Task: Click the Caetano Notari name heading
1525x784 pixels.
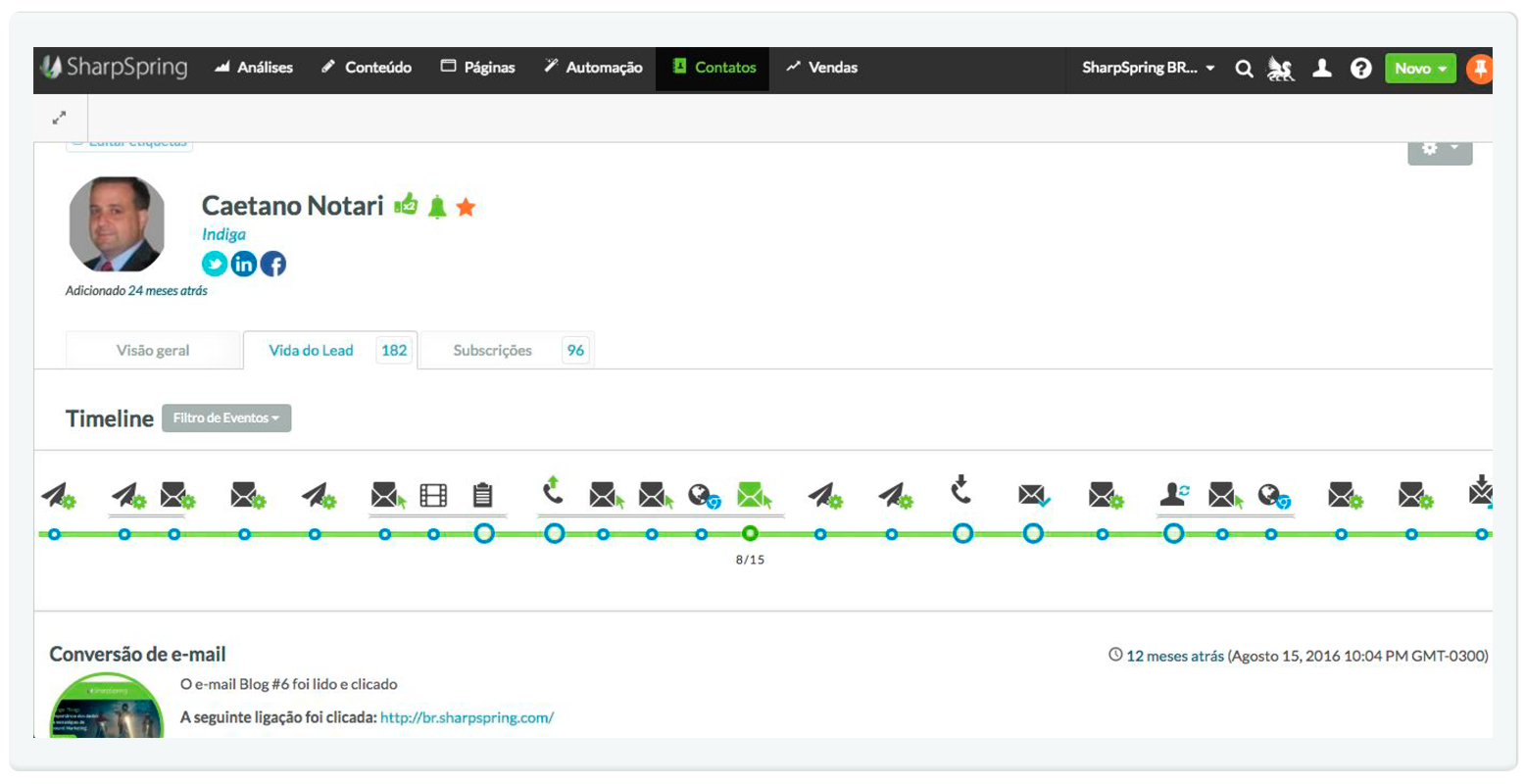Action: pyautogui.click(x=292, y=206)
